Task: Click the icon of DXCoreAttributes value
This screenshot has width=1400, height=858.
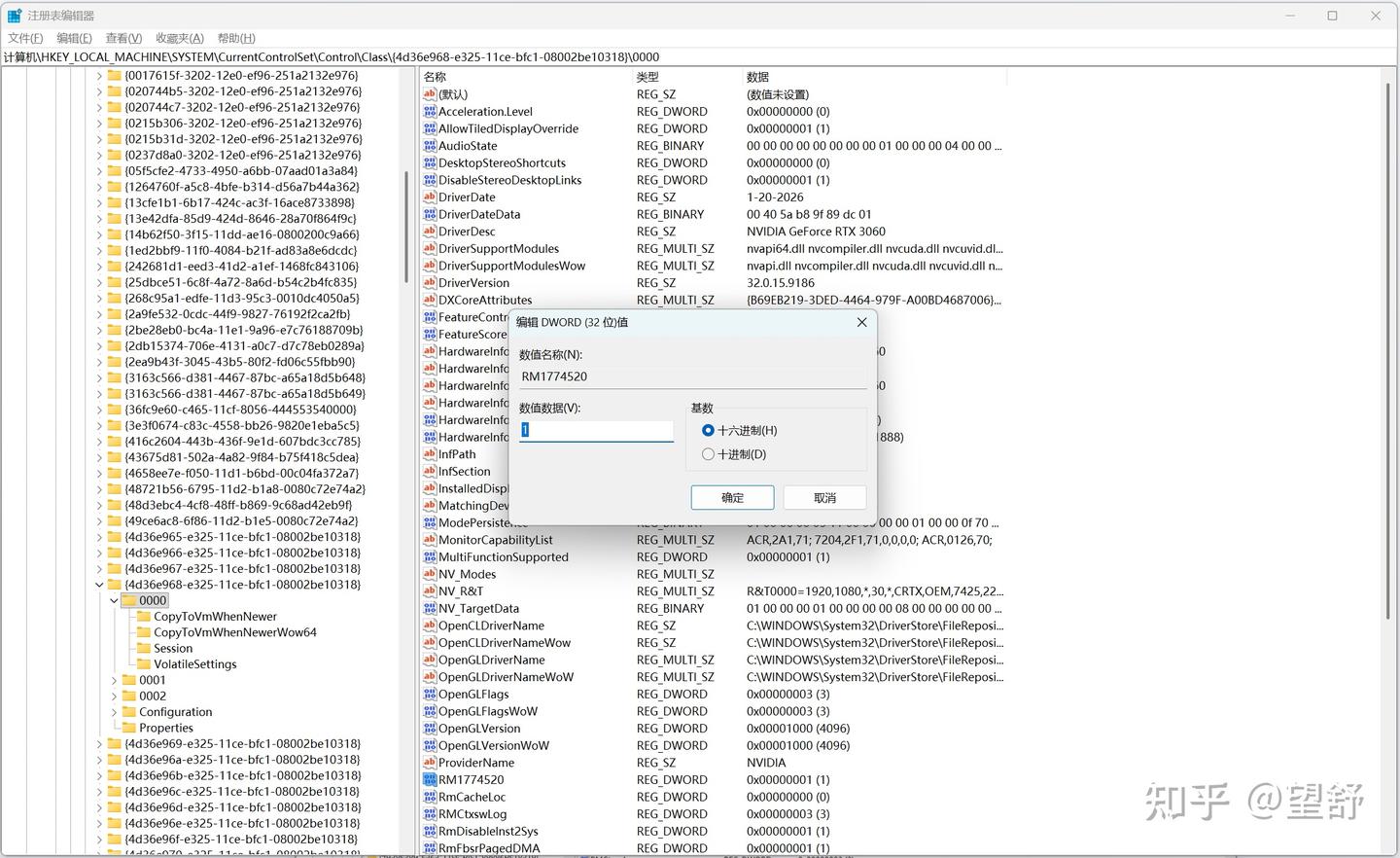Action: (430, 301)
